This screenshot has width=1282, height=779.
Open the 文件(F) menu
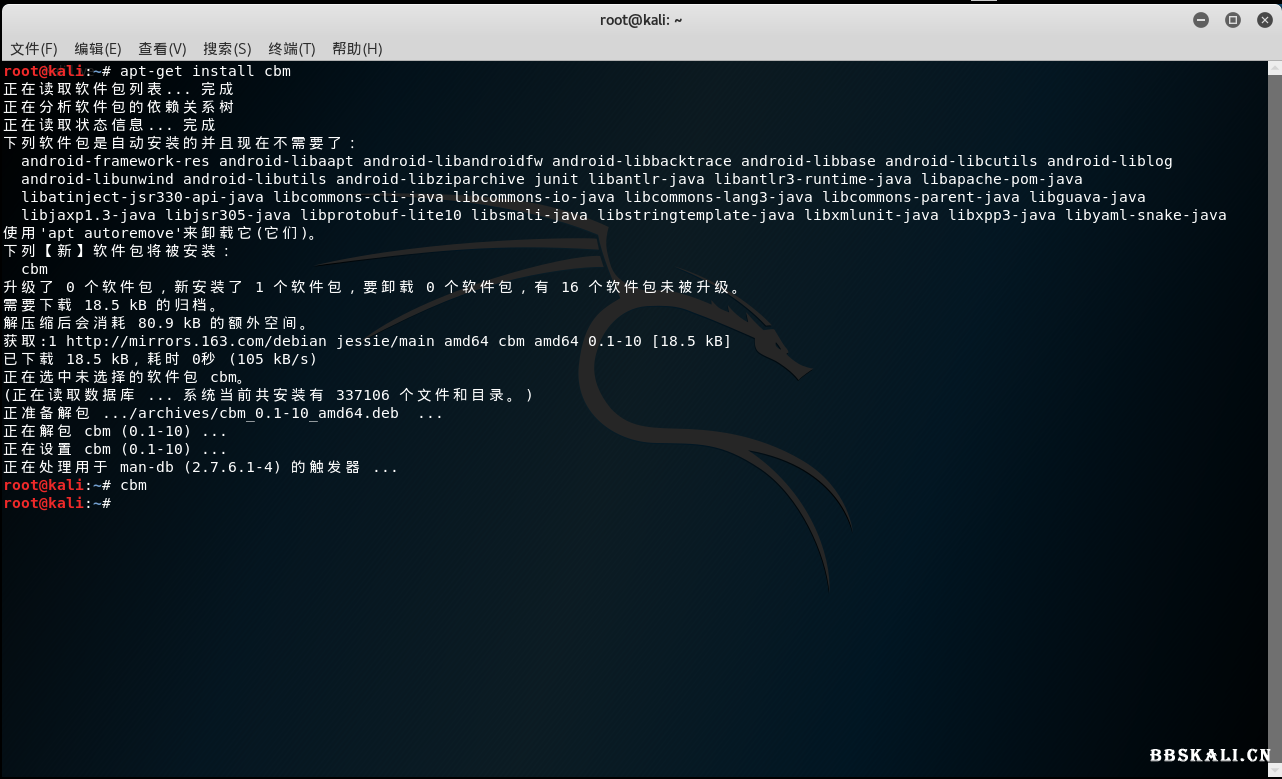click(x=35, y=48)
